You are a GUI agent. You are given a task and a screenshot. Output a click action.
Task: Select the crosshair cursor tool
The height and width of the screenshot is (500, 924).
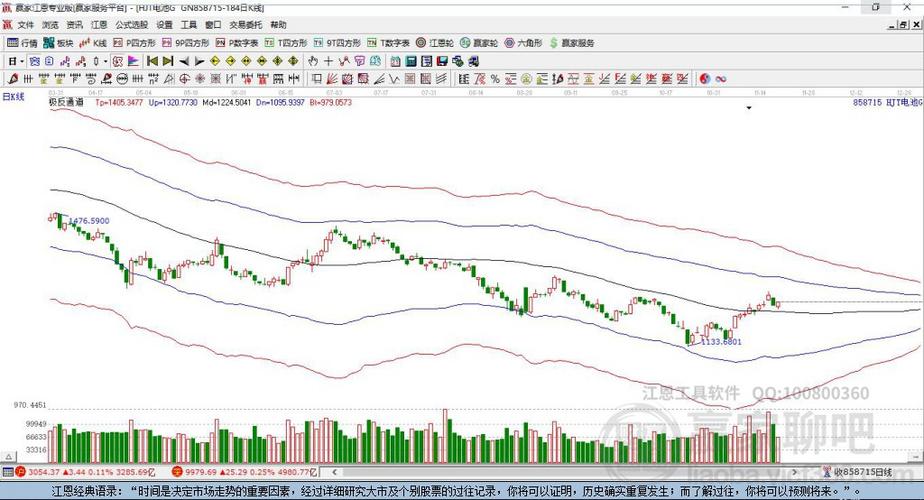point(328,61)
